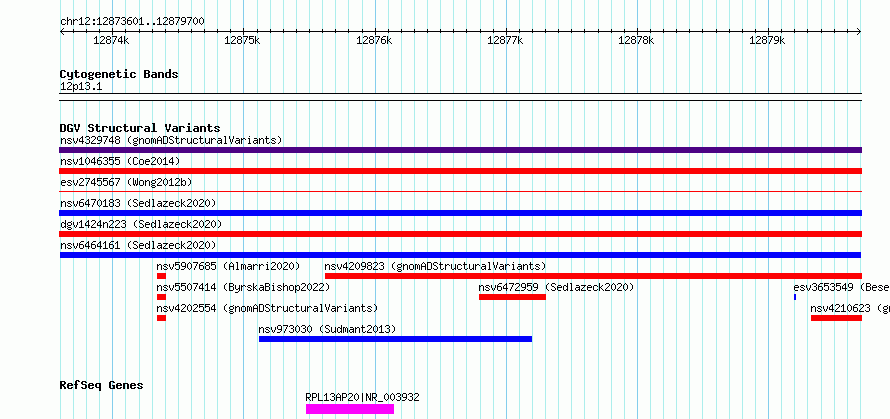Image resolution: width=890 pixels, height=419 pixels.
Task: Select the long red bar under nsv4209823
Action: pyautogui.click(x=593, y=276)
